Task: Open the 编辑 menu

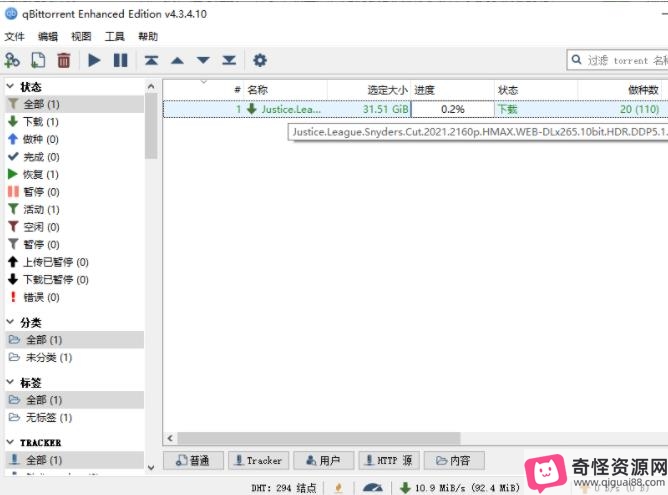Action: [48, 37]
